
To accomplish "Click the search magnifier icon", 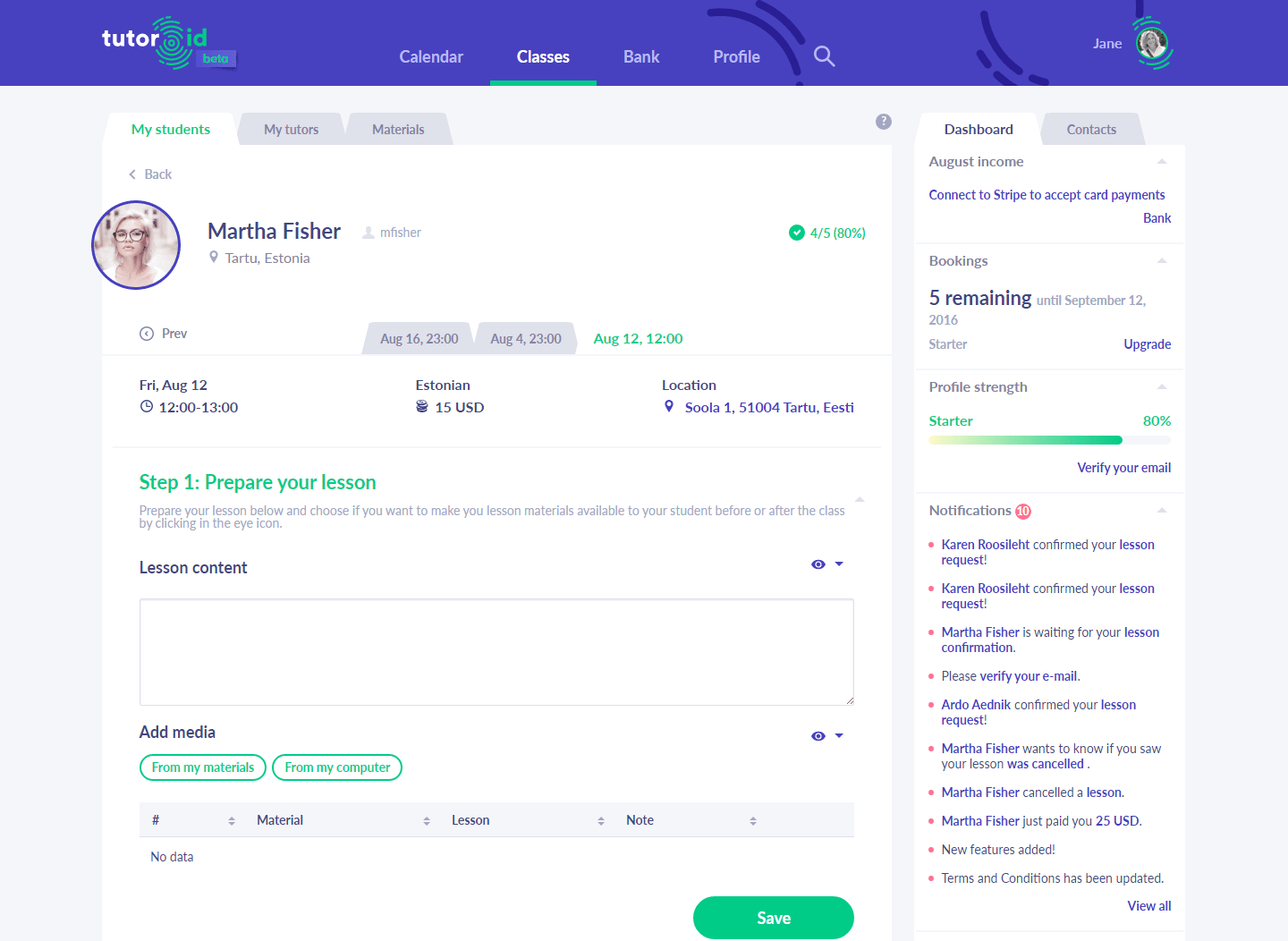I will 824,56.
